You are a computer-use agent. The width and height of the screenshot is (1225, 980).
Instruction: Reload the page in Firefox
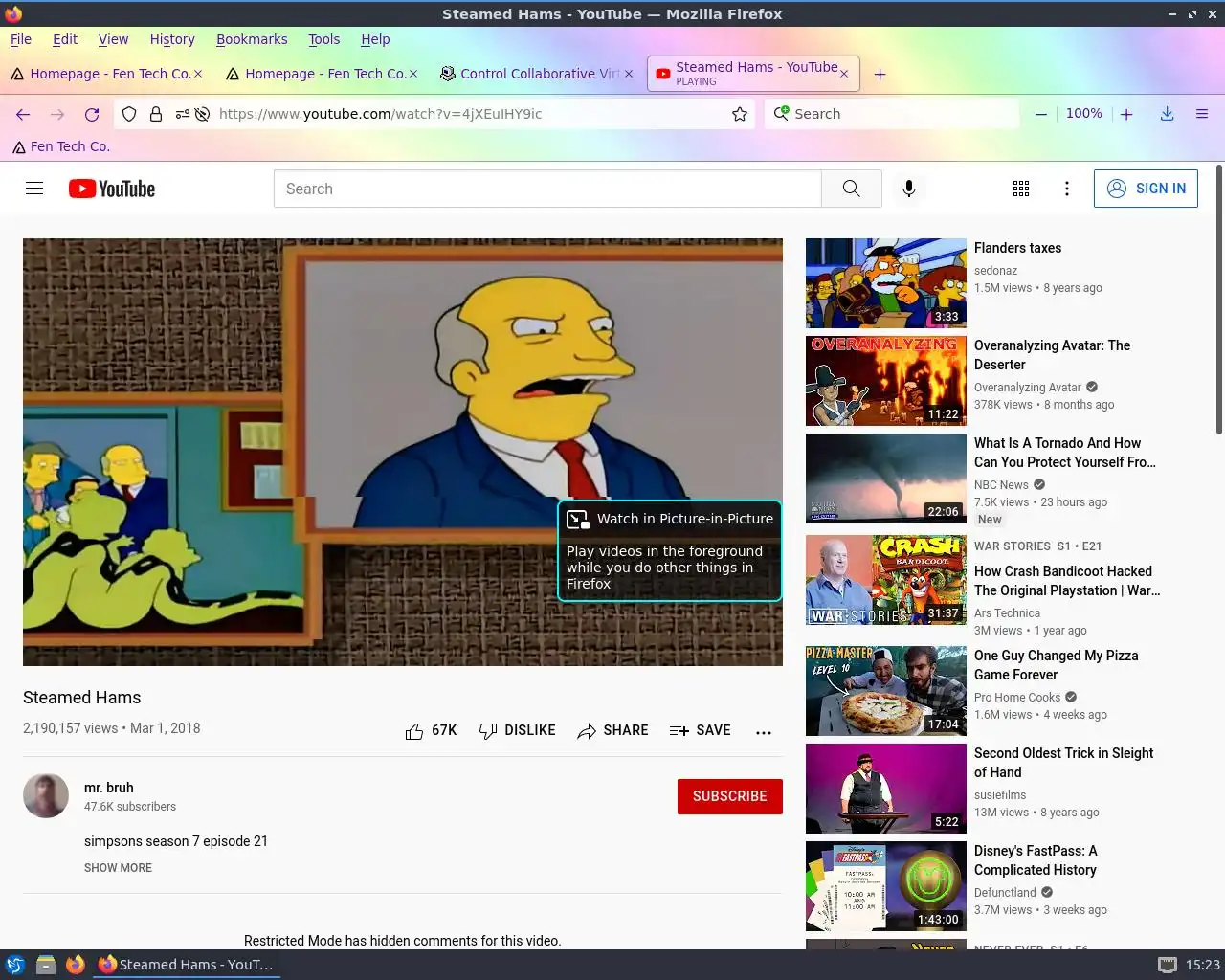pos(92,114)
